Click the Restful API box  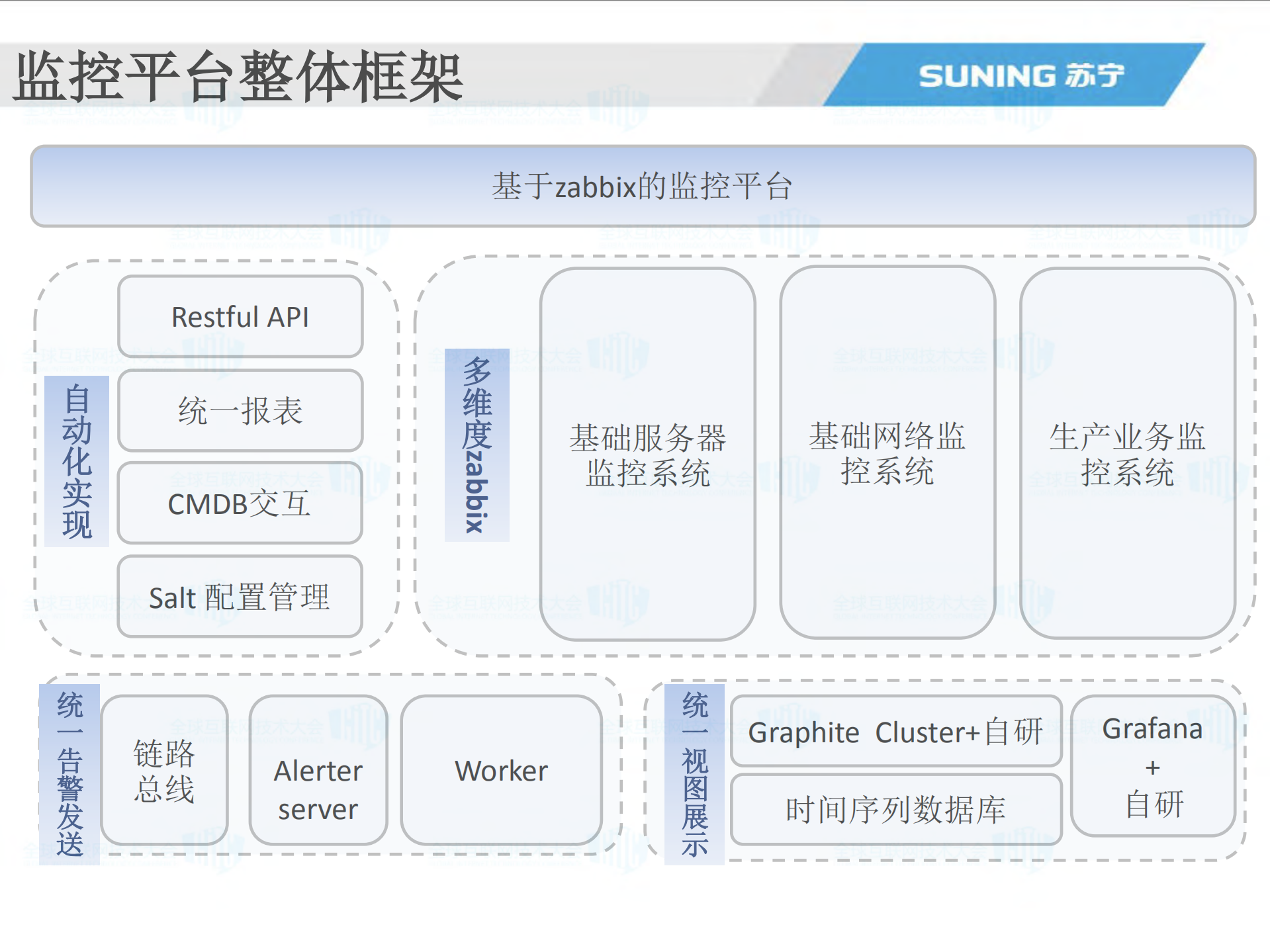tap(240, 316)
